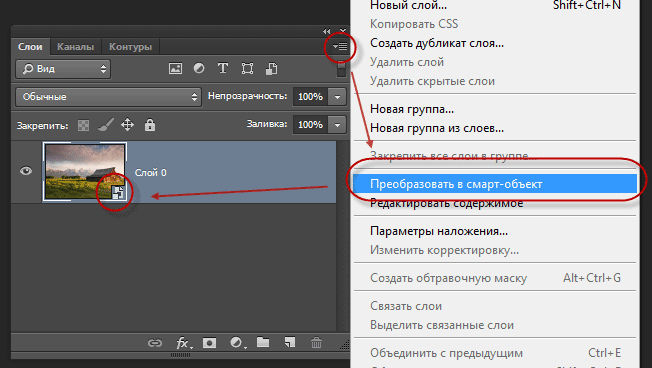Filter layers by pixel image icon

pyautogui.click(x=175, y=69)
